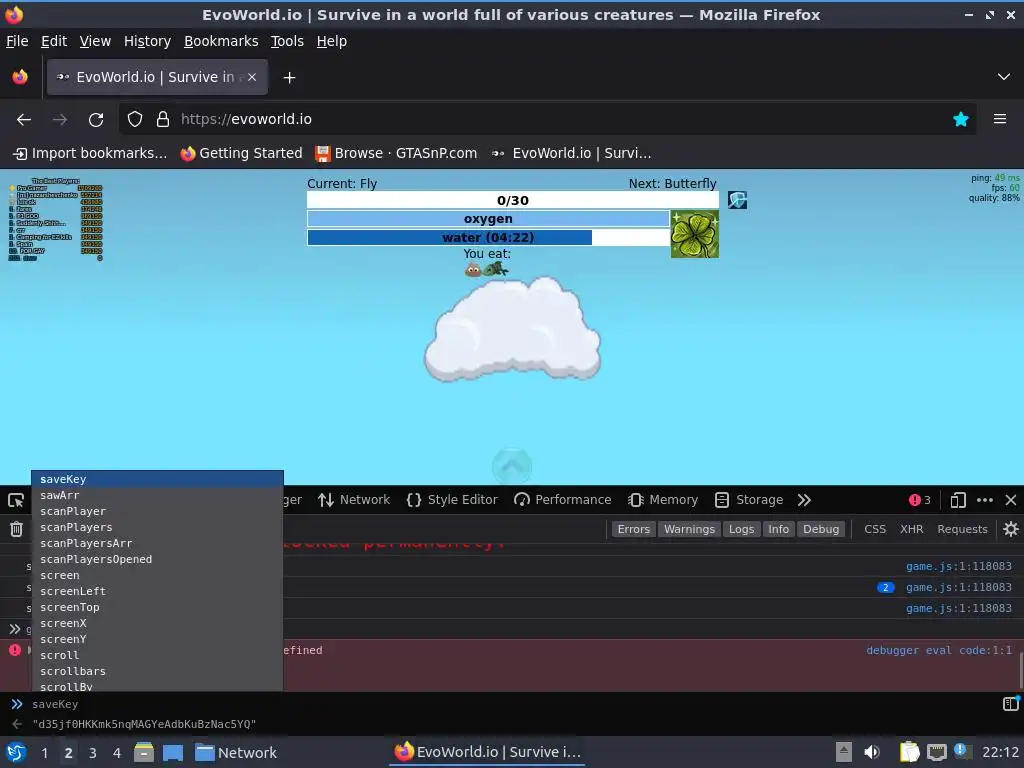Close the developer tools panel

pos(1010,500)
